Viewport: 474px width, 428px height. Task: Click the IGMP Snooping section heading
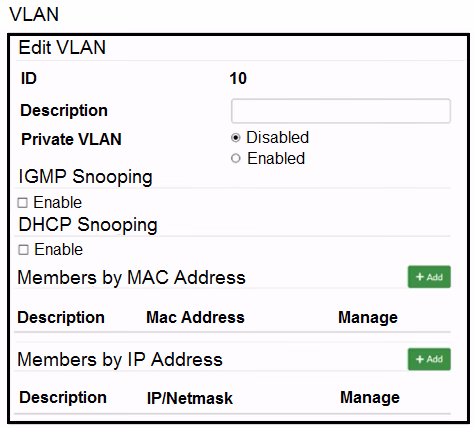click(x=85, y=177)
